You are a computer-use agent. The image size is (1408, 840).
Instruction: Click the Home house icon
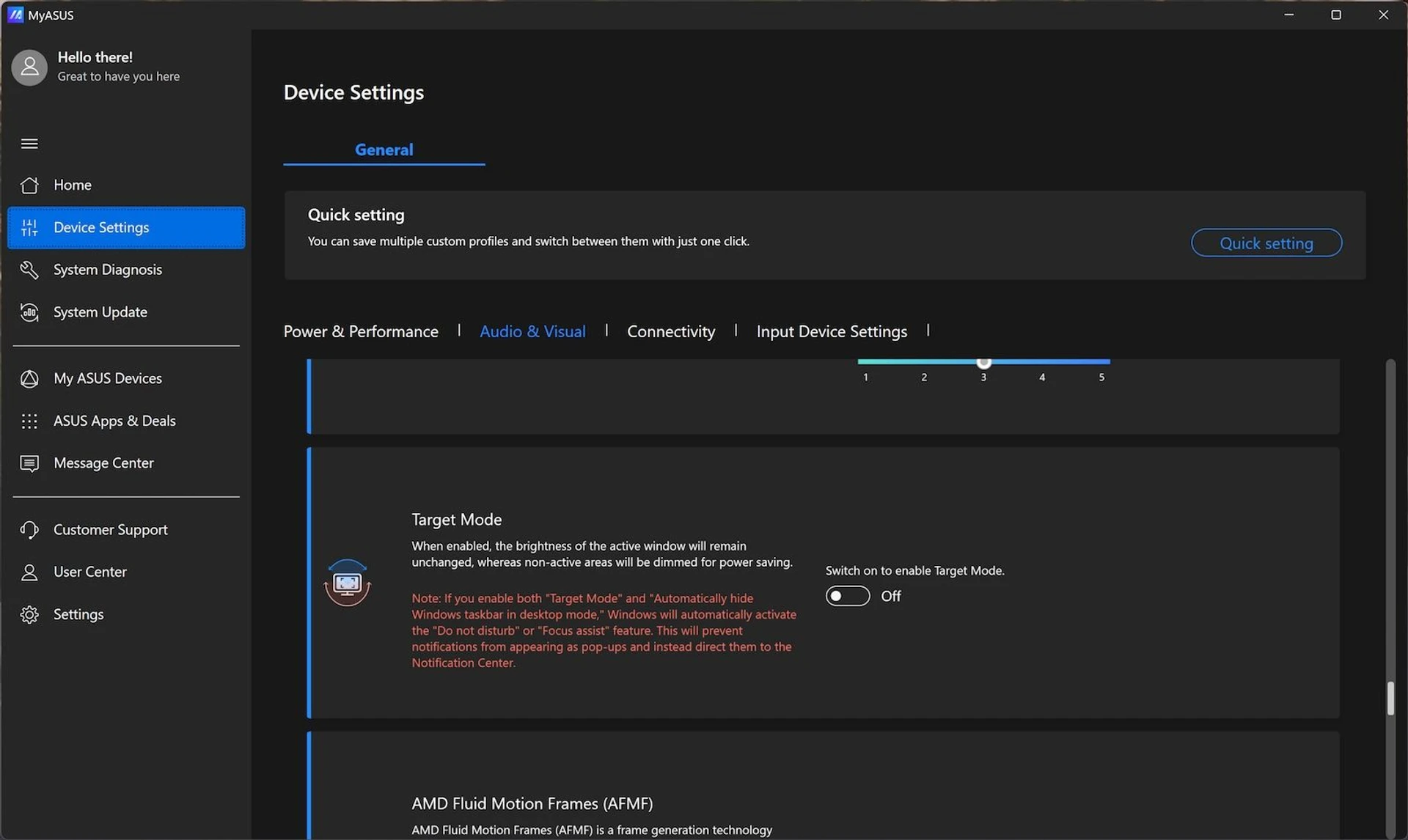point(29,185)
